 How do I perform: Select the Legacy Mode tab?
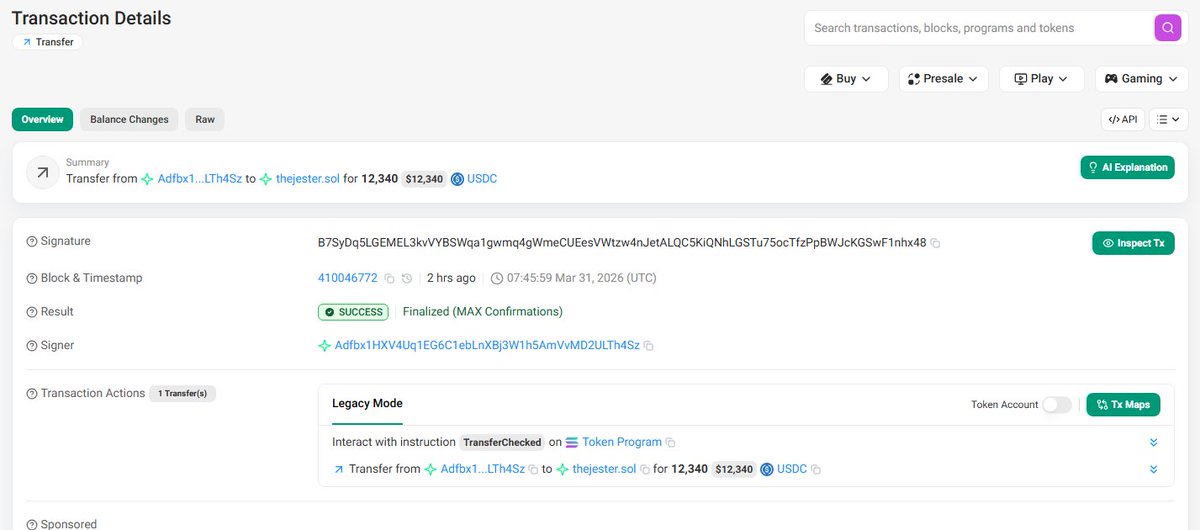pyautogui.click(x=367, y=403)
